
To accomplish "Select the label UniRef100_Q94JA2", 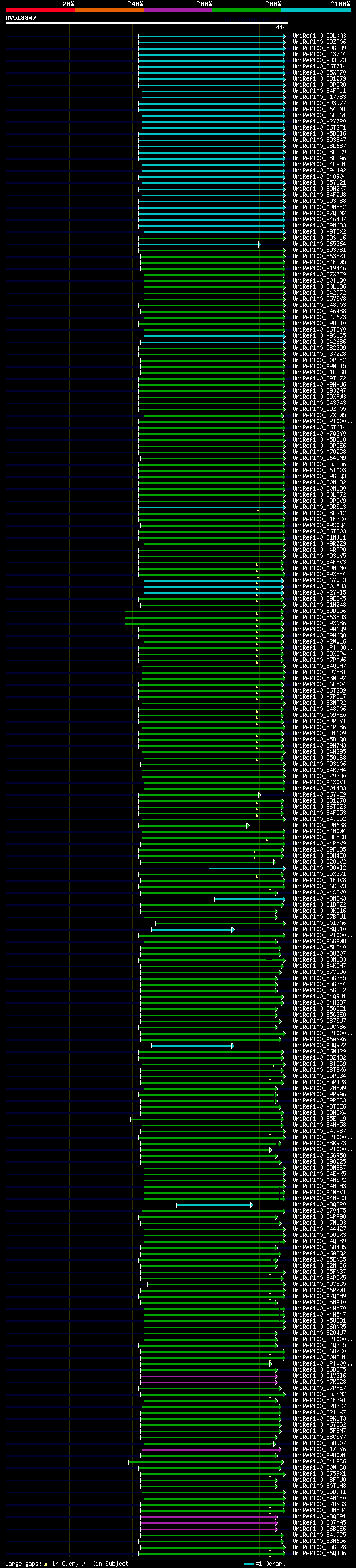I will 319,170.
